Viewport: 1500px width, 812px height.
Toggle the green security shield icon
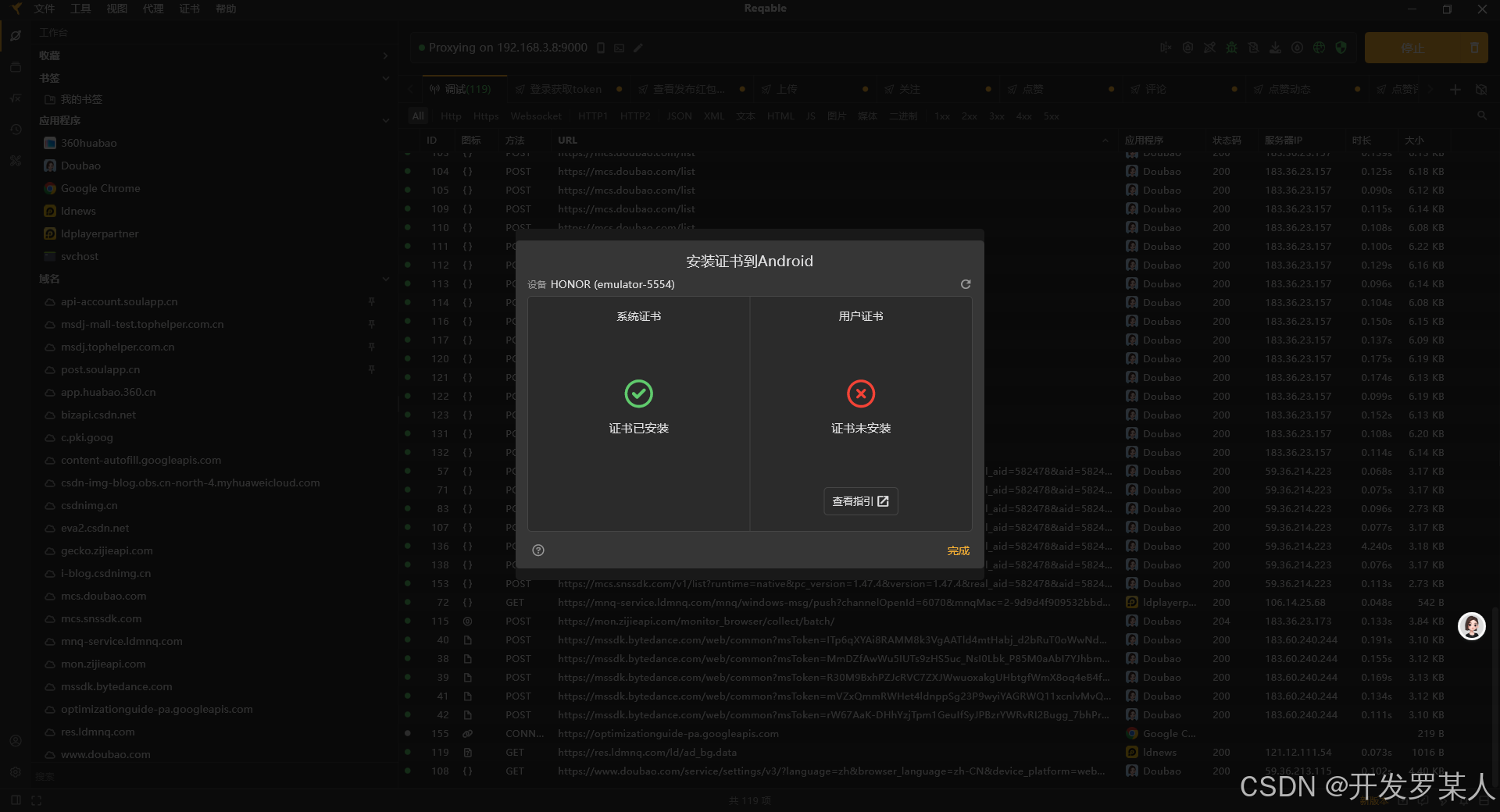[1341, 48]
